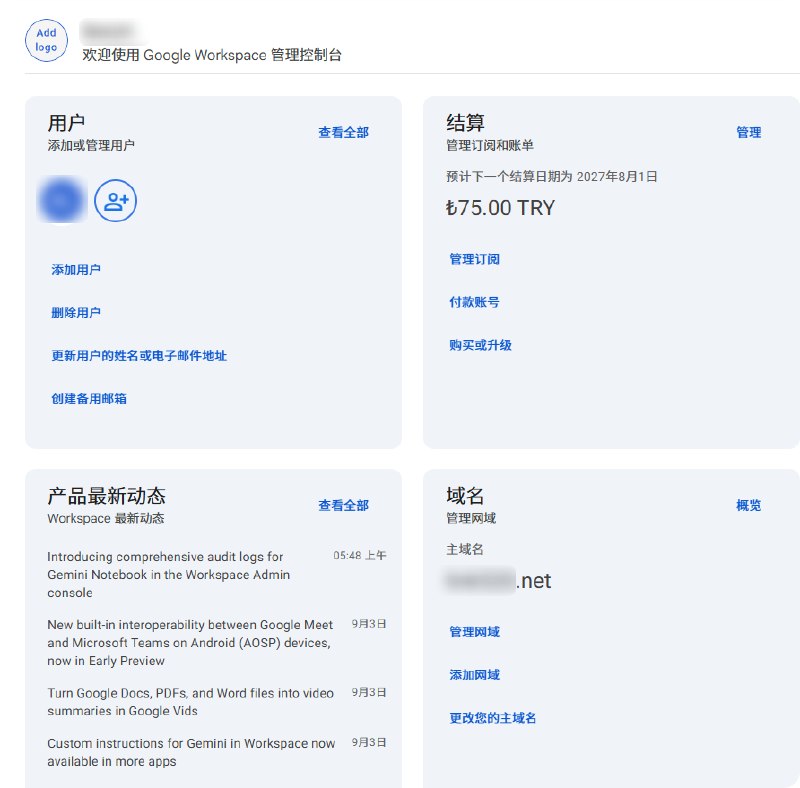The image size is (800, 788).
Task: Click the 预计下一个结算日期为 2027年8月1日 text
Action: pos(552,177)
